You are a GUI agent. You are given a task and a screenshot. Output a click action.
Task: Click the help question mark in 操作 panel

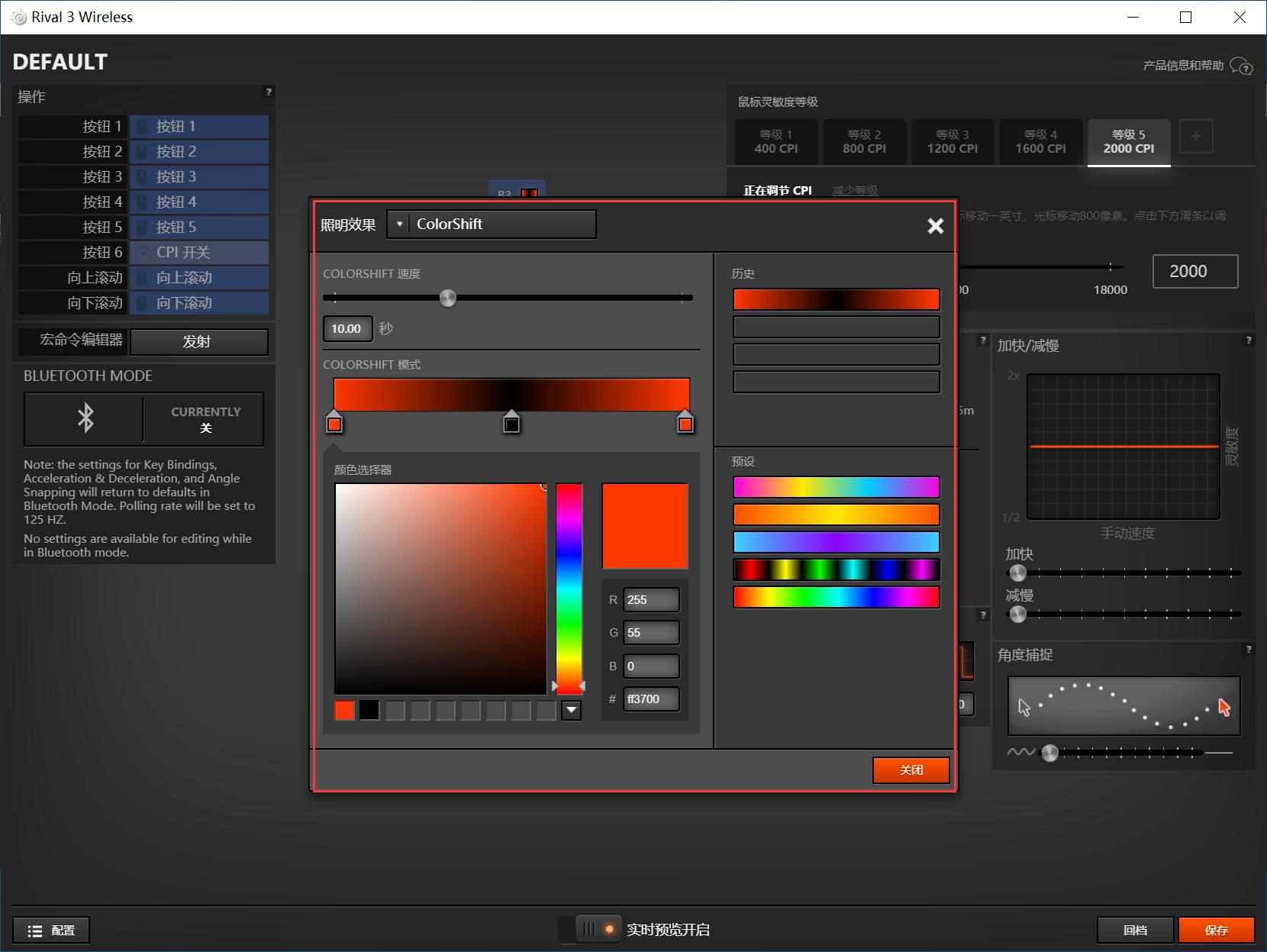coord(268,92)
